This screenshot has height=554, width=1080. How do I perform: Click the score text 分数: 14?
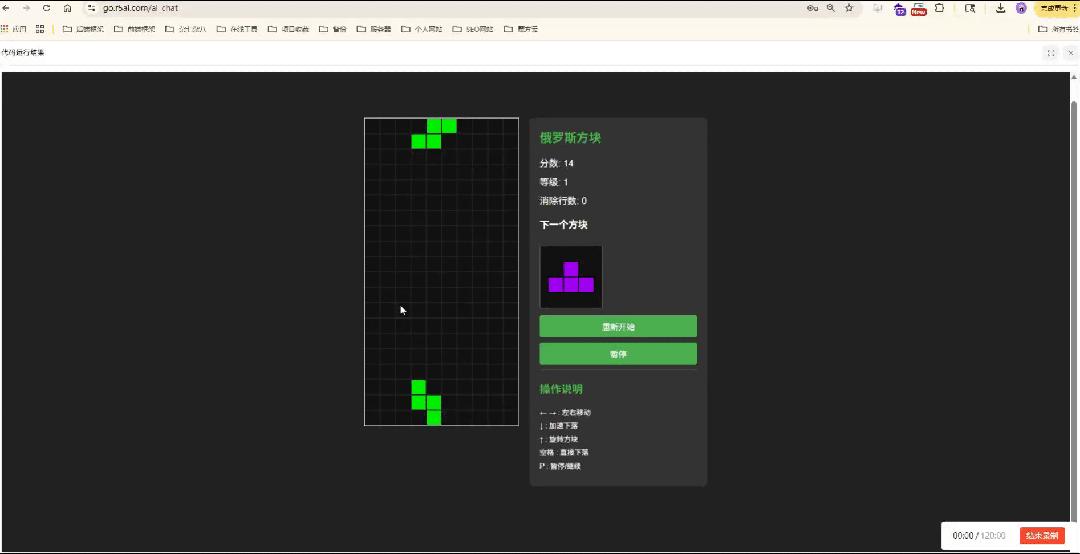557,163
